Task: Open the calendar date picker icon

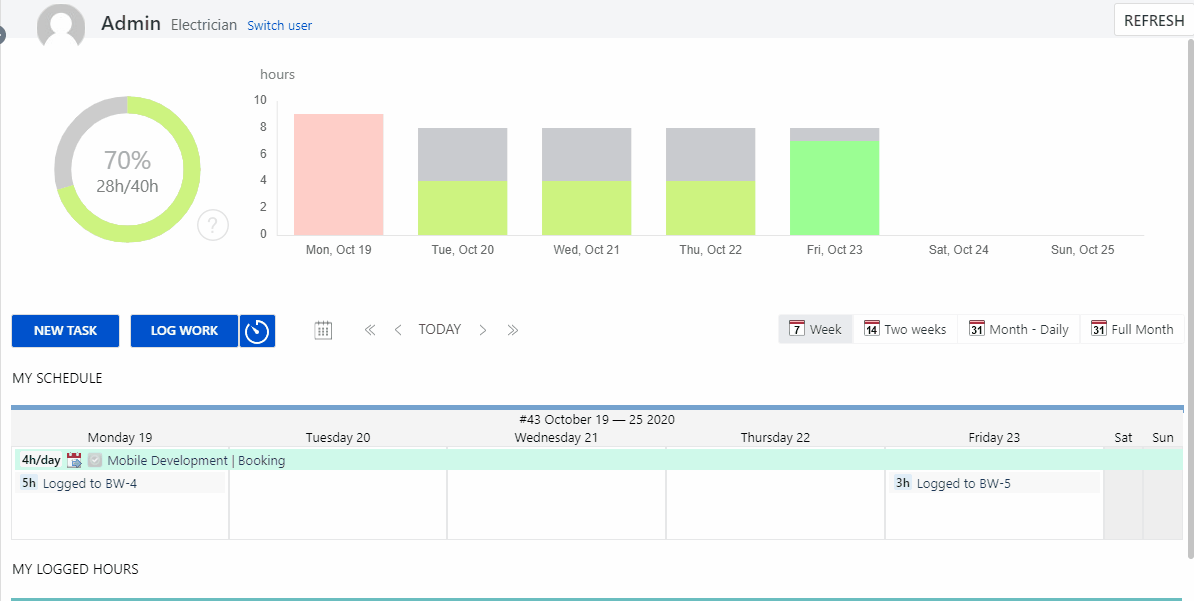Action: pyautogui.click(x=324, y=330)
